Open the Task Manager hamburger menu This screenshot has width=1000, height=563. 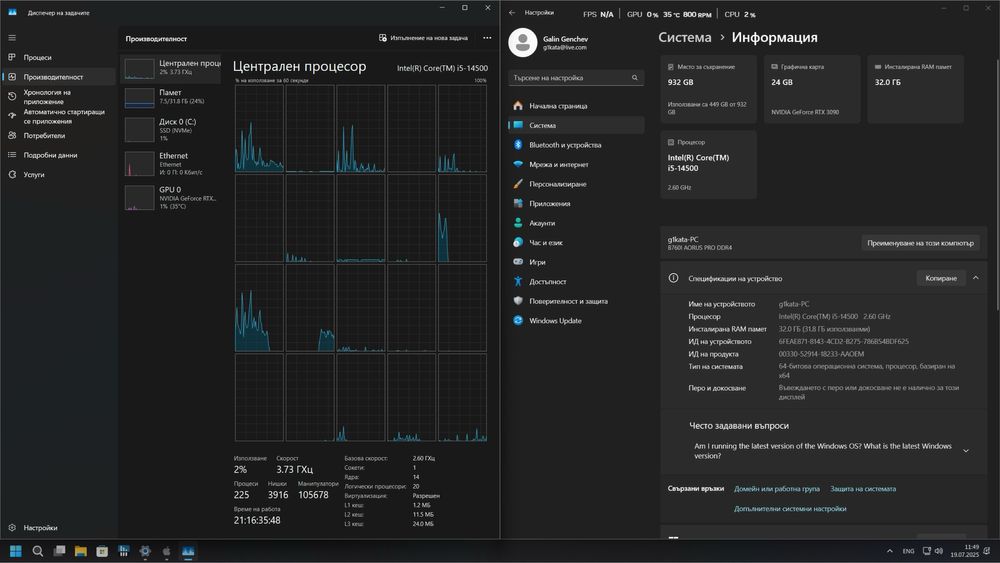coord(12,38)
